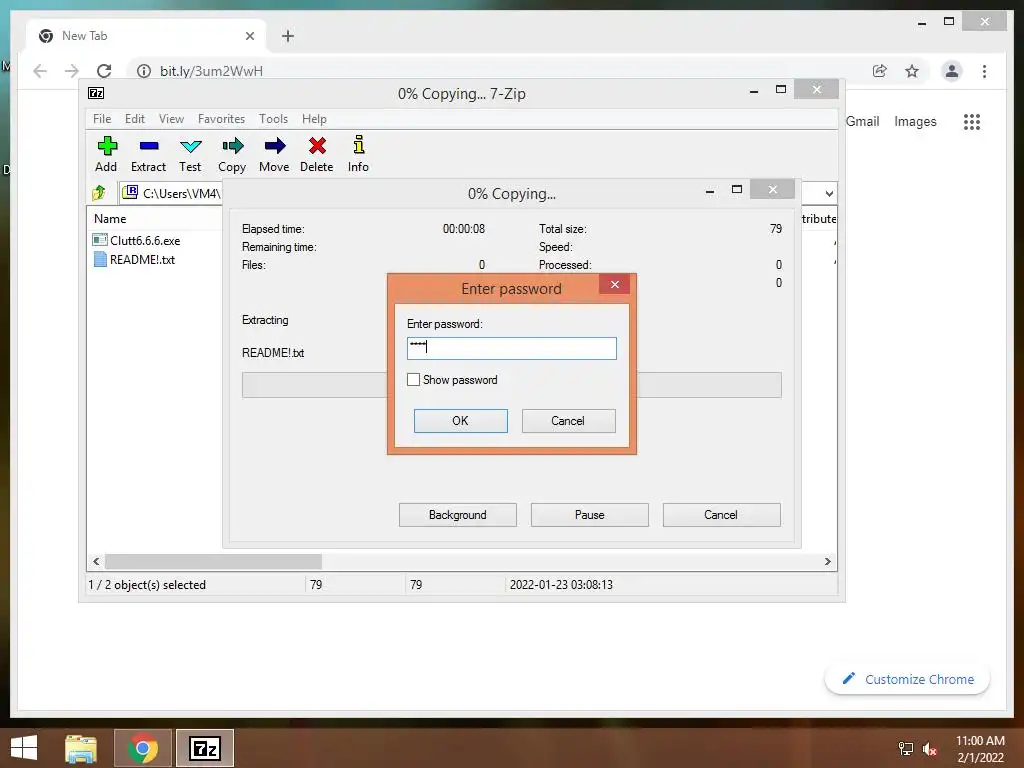
Task: Select the Clutt6.6.6.exe file name
Action: pos(145,240)
